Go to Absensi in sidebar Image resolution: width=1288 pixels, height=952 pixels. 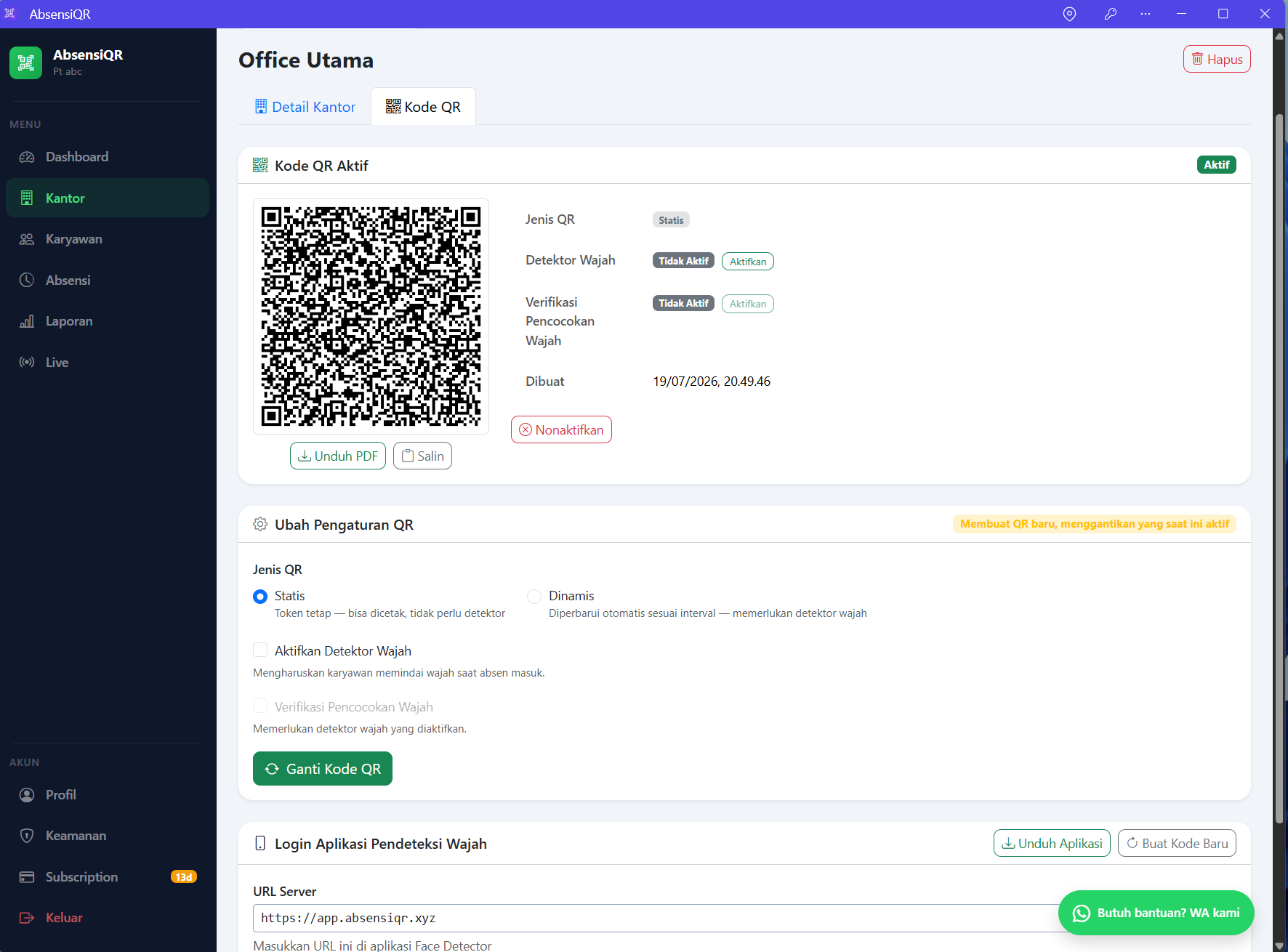click(108, 281)
